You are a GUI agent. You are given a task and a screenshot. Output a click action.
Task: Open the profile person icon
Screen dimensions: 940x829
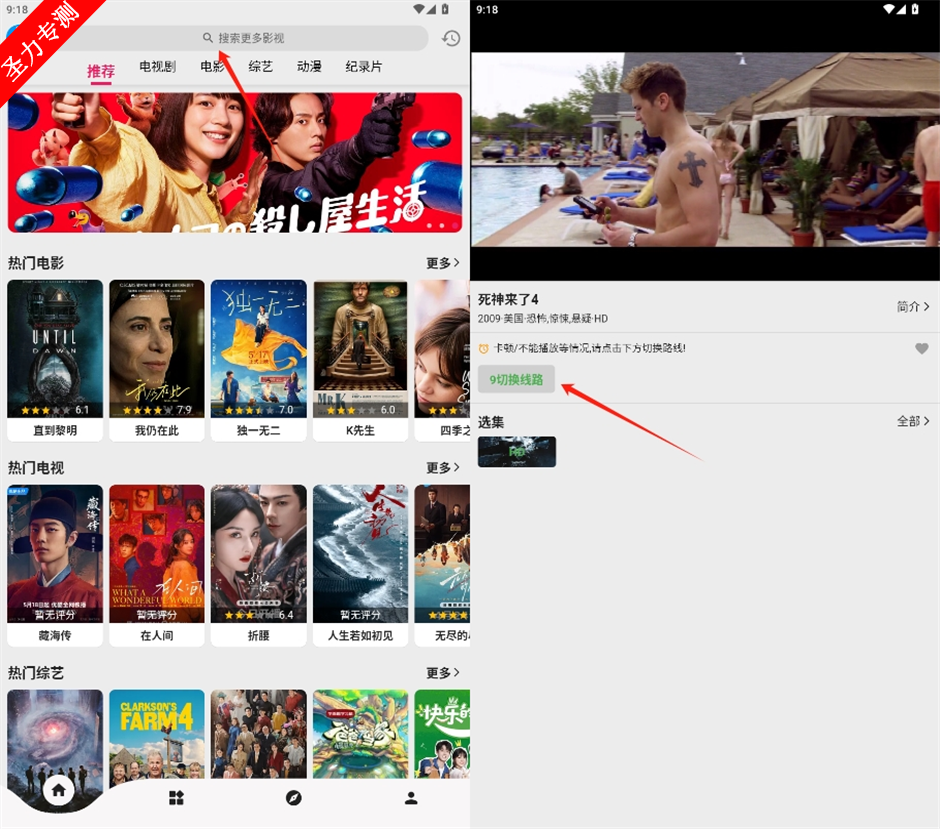pos(411,798)
